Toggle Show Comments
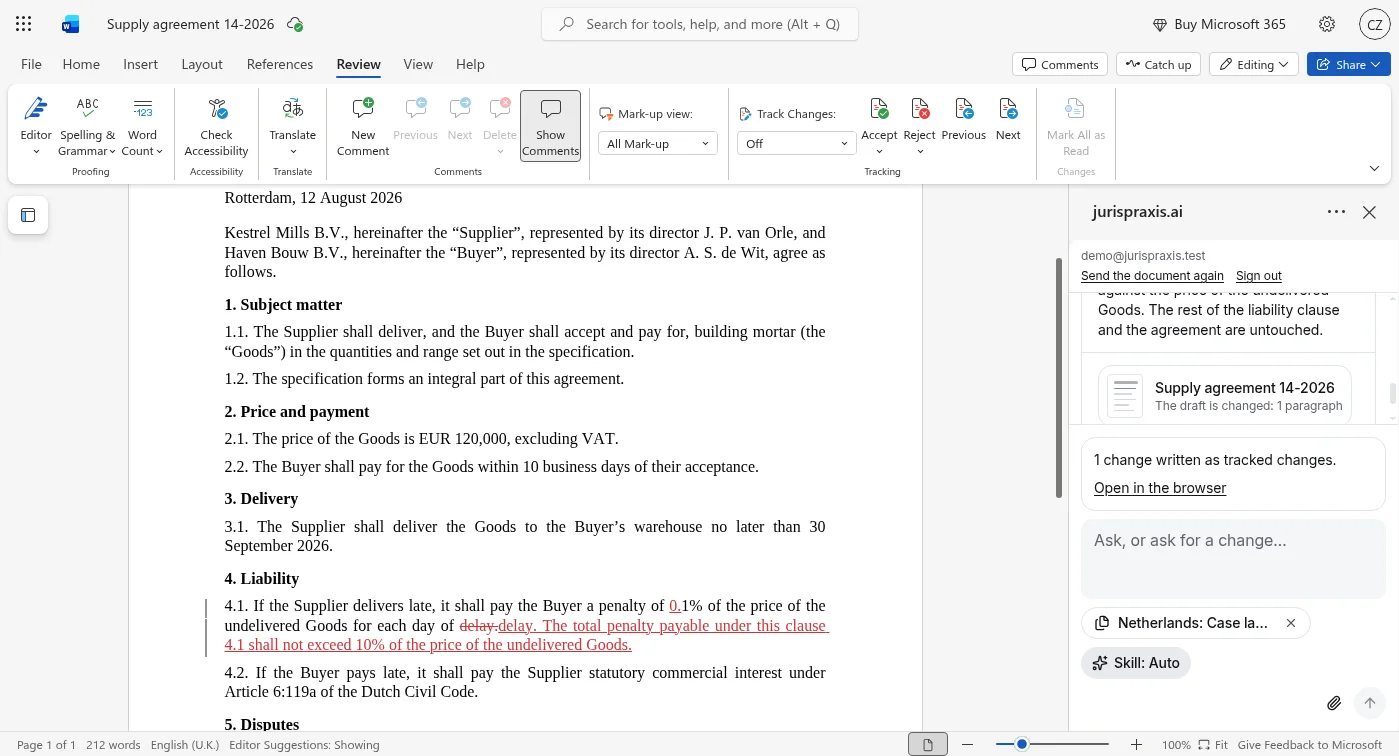This screenshot has height=756, width=1399. tap(550, 125)
